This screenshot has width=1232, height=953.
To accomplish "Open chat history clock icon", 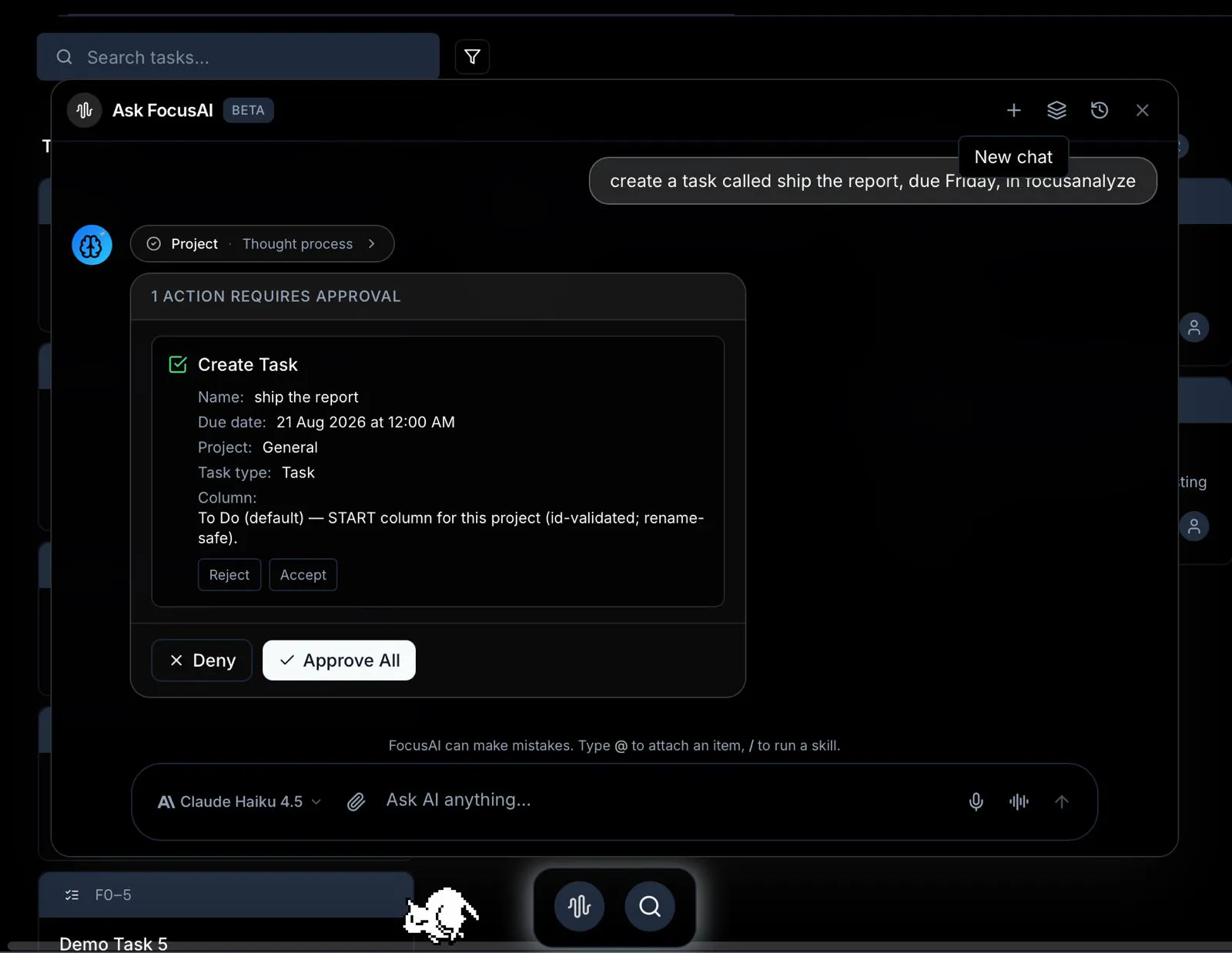I will 1100,111.
